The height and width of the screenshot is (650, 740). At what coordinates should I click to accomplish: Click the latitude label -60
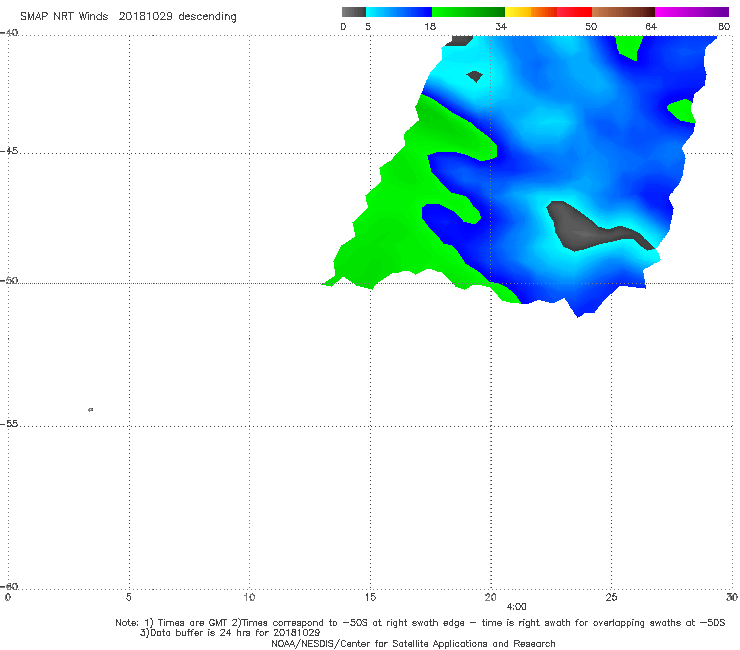(x=9, y=586)
